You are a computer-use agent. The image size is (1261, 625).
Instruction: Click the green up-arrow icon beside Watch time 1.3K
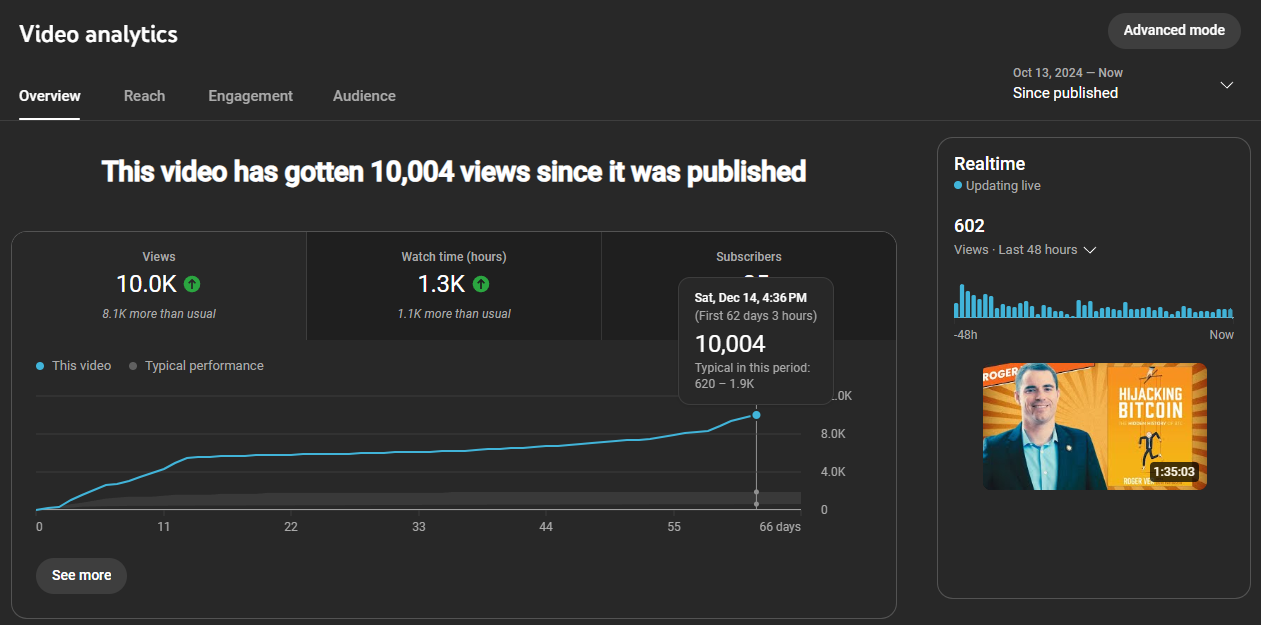(x=481, y=284)
